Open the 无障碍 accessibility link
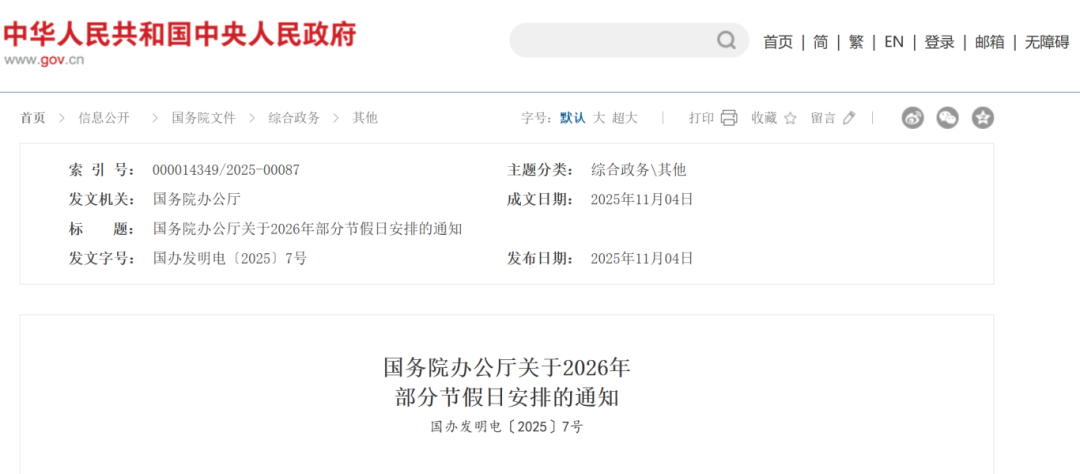The image size is (1080, 474). [x=1047, y=42]
